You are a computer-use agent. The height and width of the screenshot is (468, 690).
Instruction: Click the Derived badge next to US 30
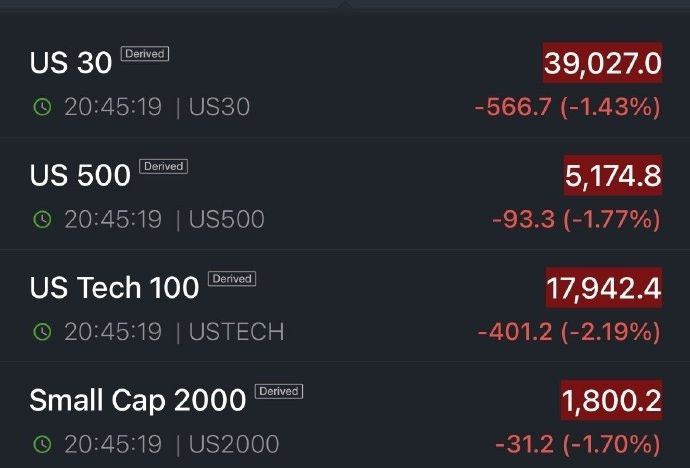click(145, 54)
